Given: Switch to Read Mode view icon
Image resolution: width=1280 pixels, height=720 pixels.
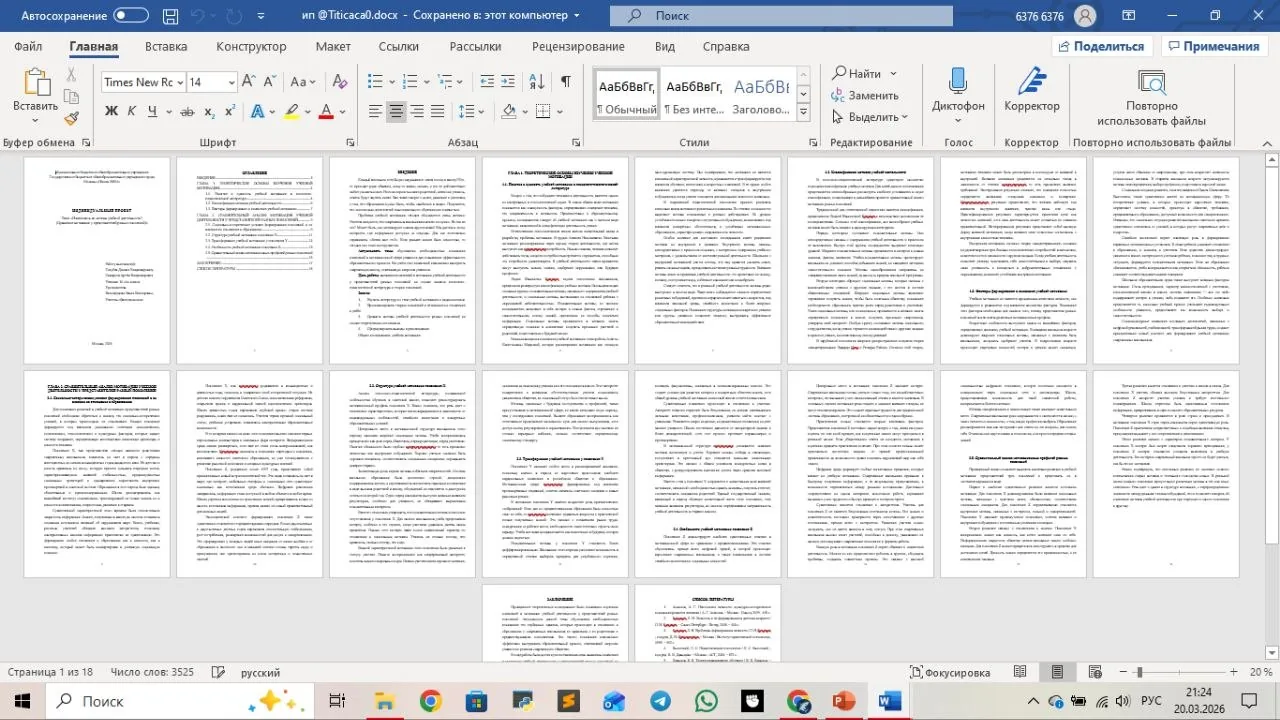Looking at the screenshot, I should (x=1020, y=673).
